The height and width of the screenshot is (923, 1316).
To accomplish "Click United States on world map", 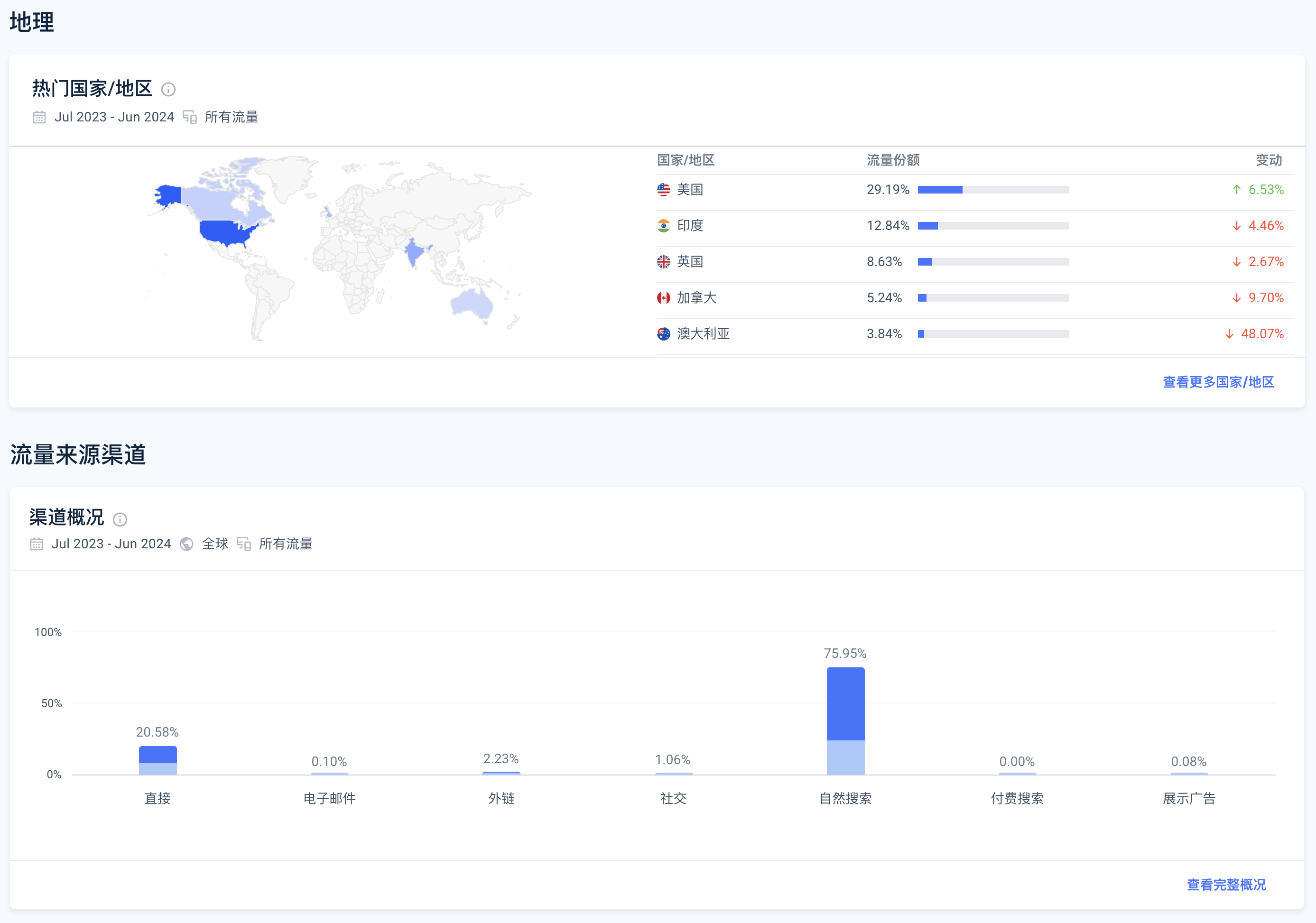I will [x=226, y=232].
